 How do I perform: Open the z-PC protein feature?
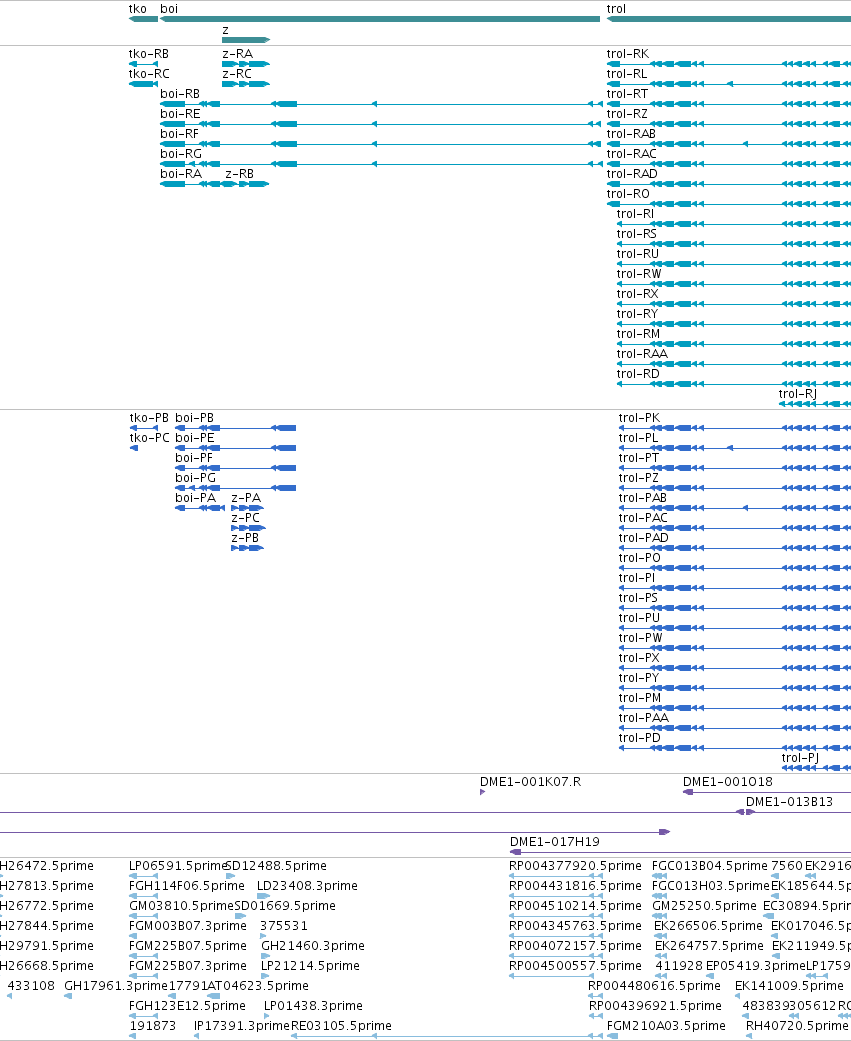[246, 517]
